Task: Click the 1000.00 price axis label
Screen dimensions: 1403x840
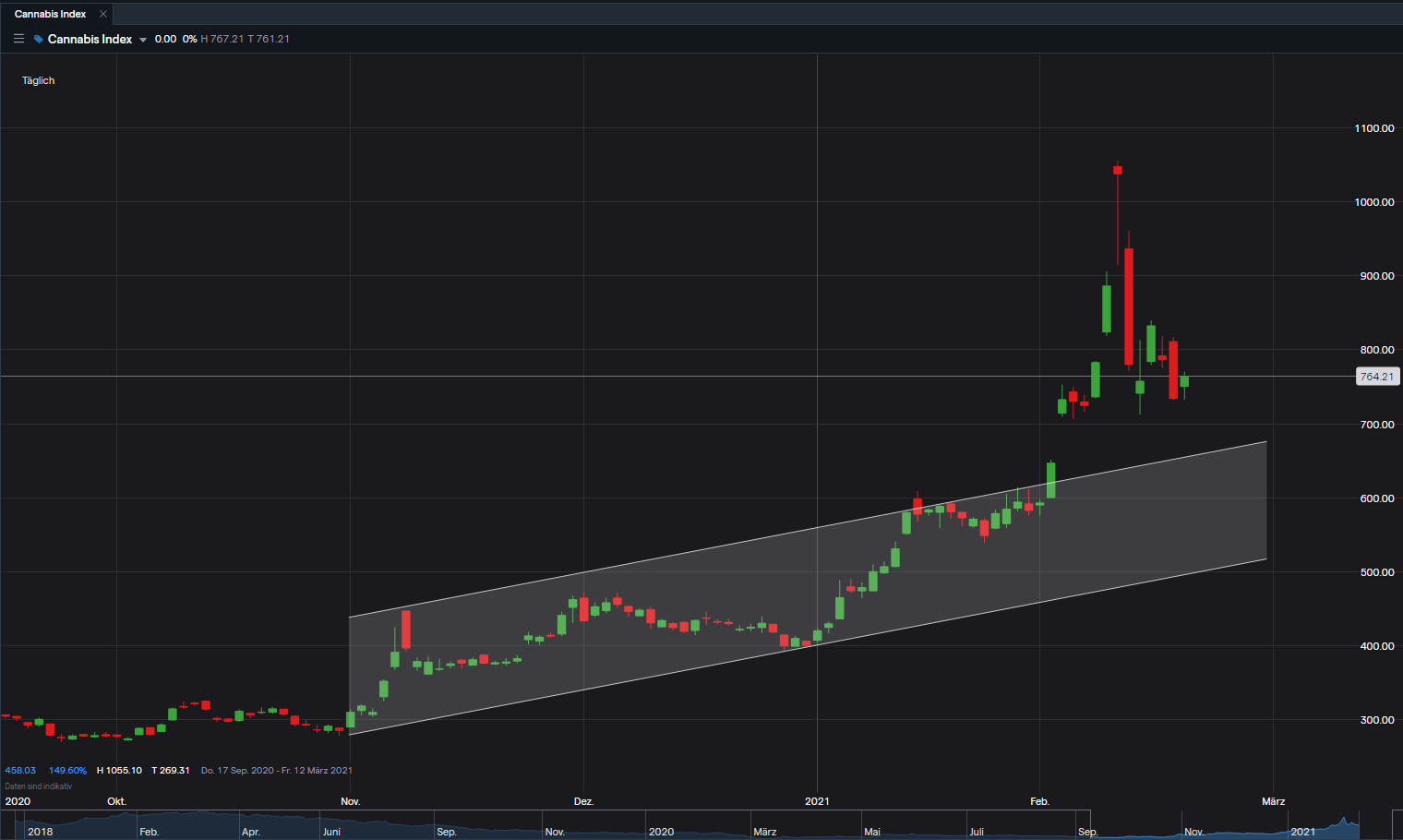Action: [1373, 202]
